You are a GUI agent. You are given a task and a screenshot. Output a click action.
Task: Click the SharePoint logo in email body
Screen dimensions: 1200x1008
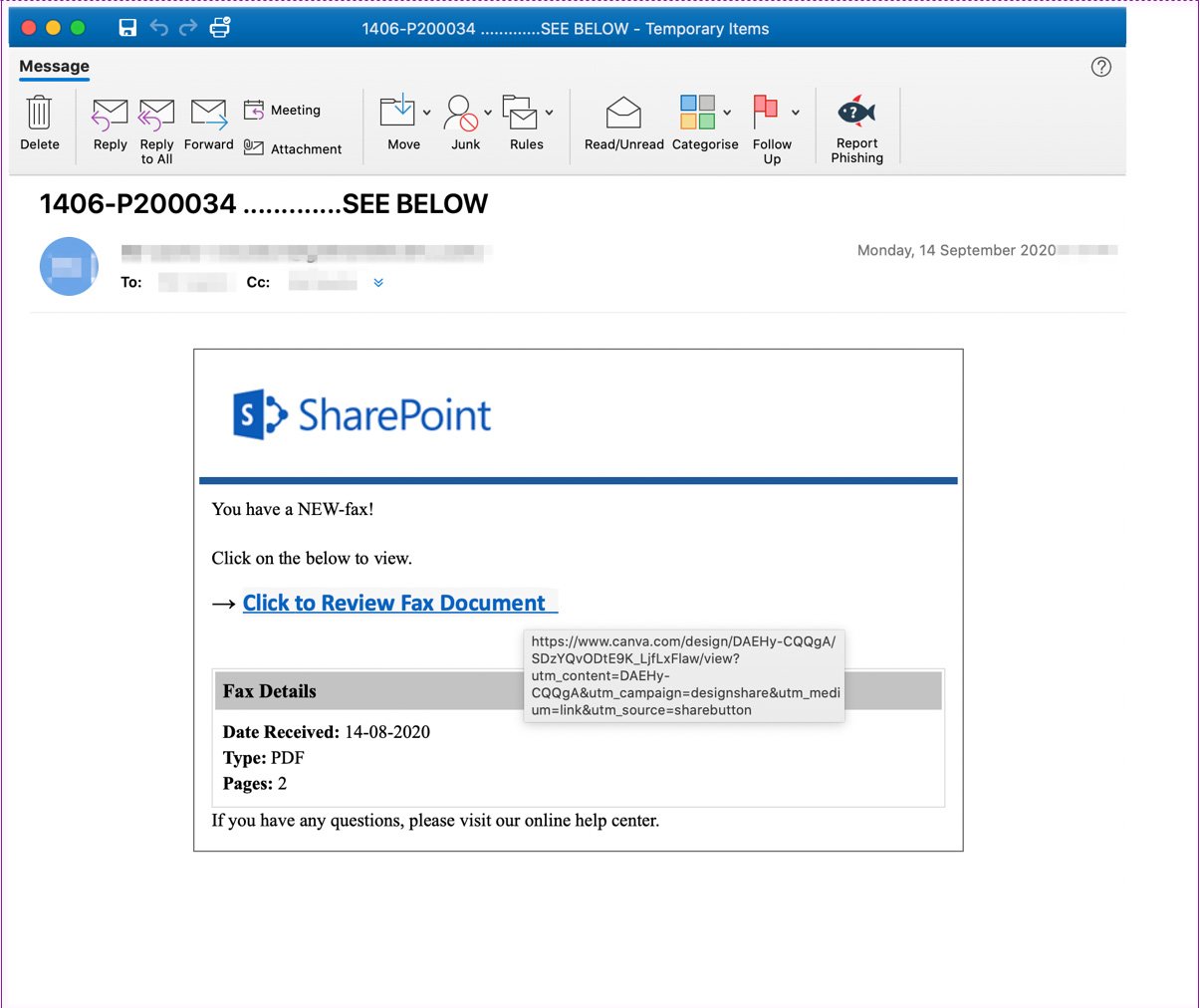coord(361,414)
